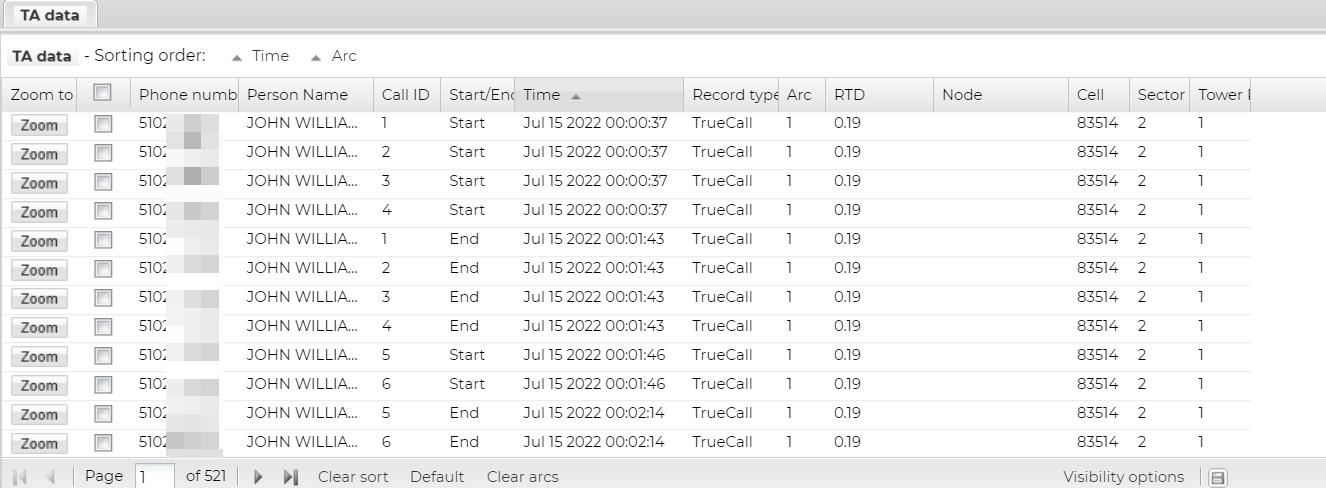The image size is (1326, 488).
Task: Click the save icon beside Visibility options
Action: point(1218,478)
